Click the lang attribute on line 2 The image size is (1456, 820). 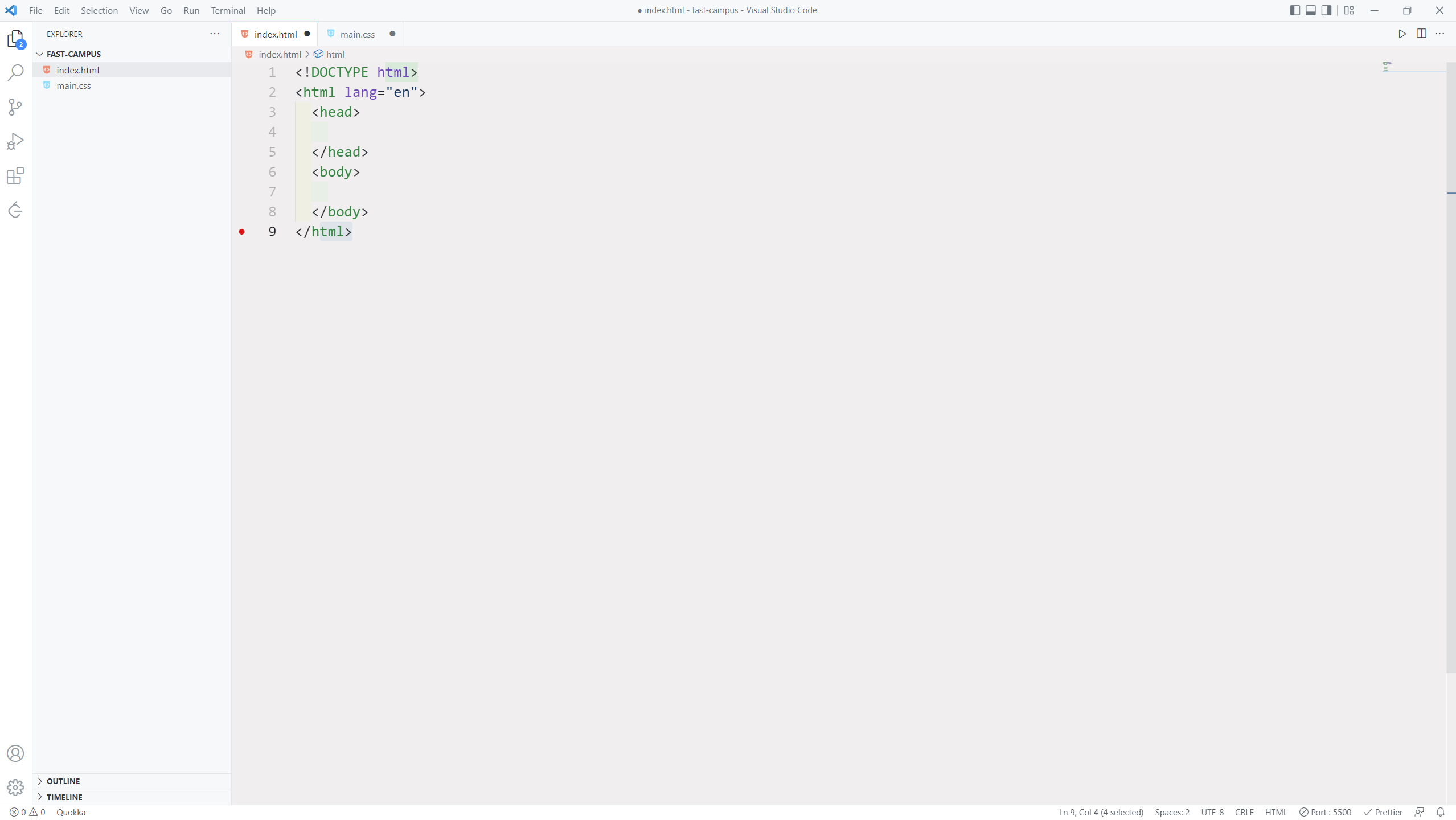click(360, 92)
